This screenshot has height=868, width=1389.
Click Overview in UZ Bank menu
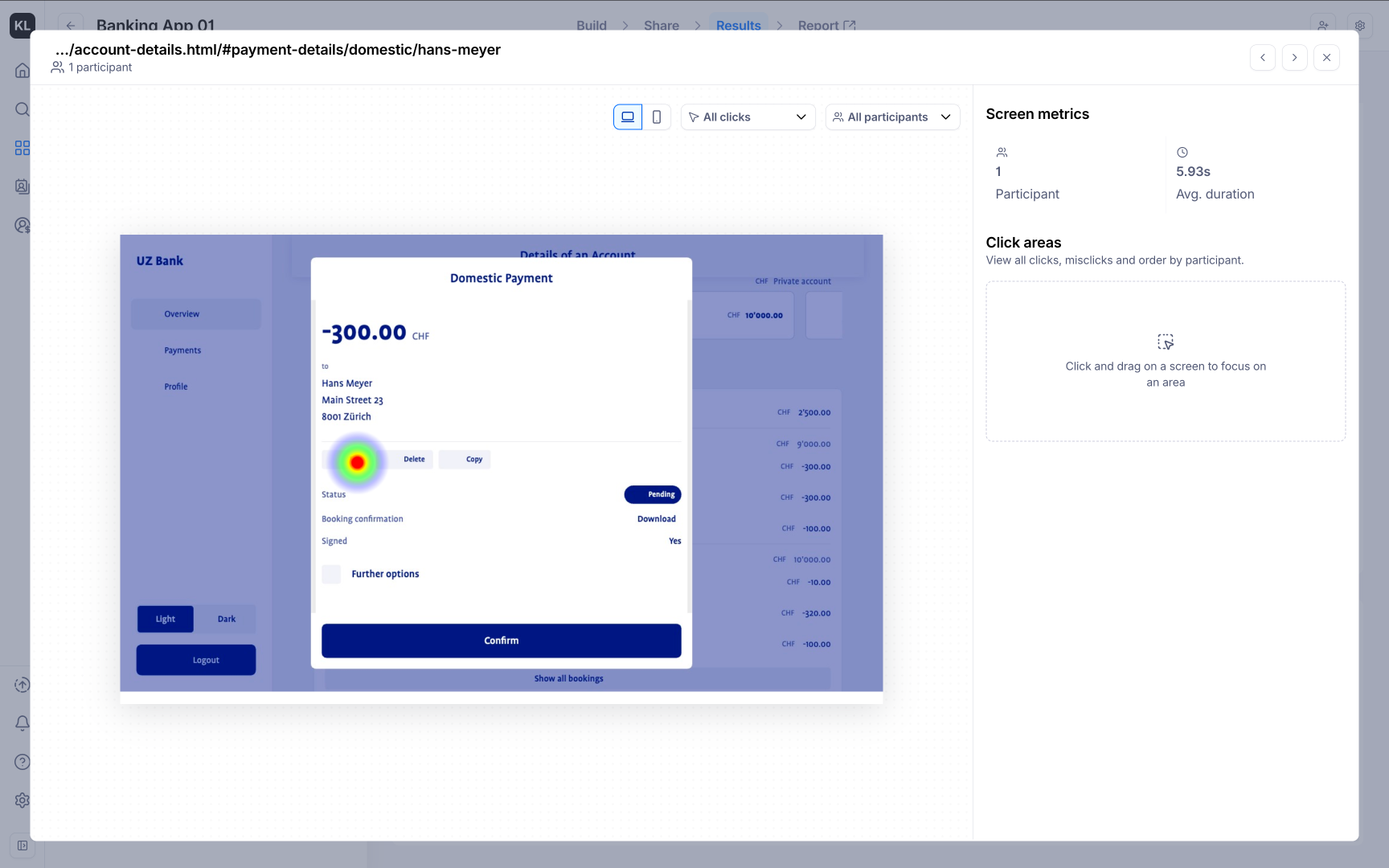coord(196,314)
